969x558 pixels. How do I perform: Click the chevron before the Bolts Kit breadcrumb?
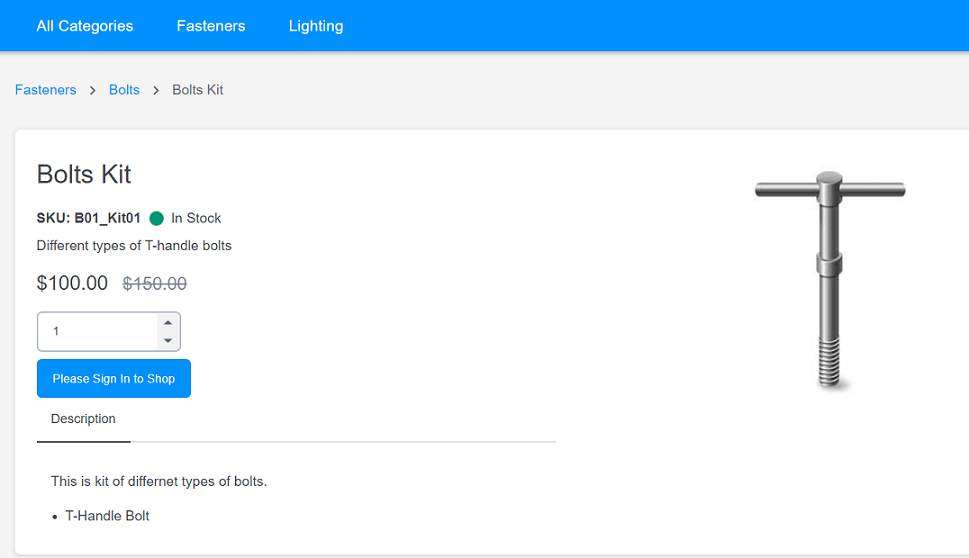click(x=156, y=90)
